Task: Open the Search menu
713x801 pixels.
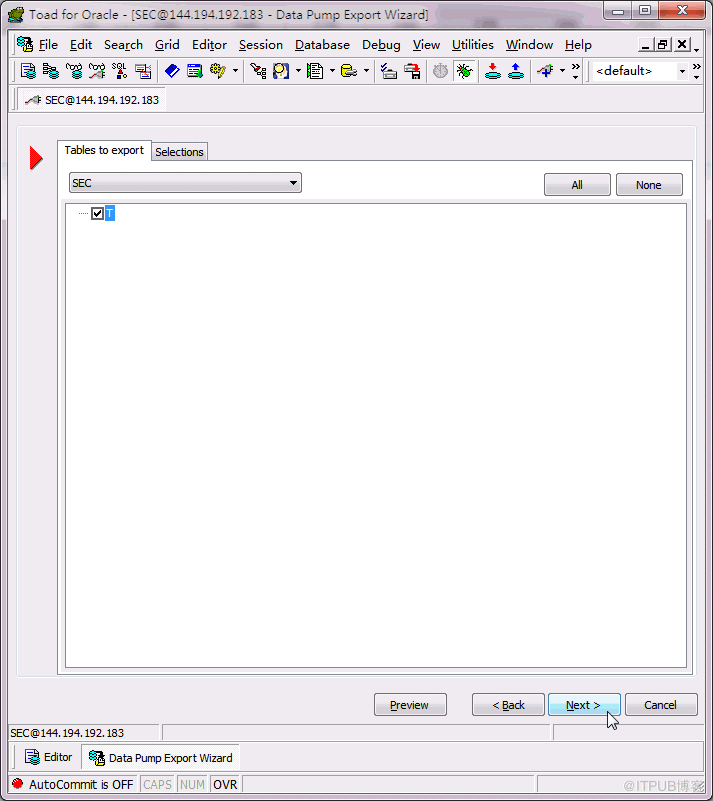Action: [123, 45]
